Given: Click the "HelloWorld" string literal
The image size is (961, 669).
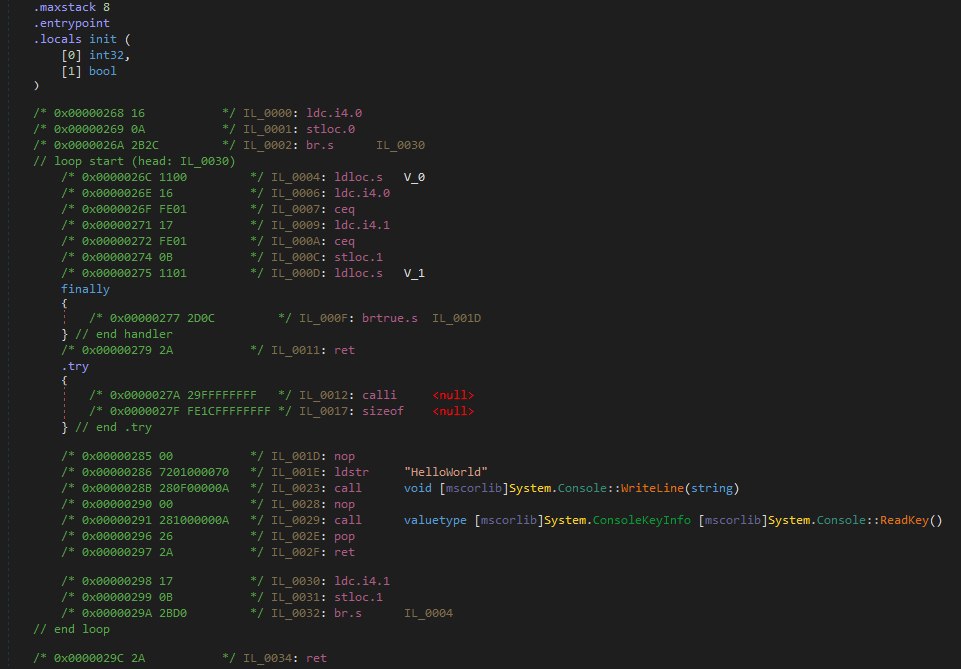Looking at the screenshot, I should coord(446,472).
